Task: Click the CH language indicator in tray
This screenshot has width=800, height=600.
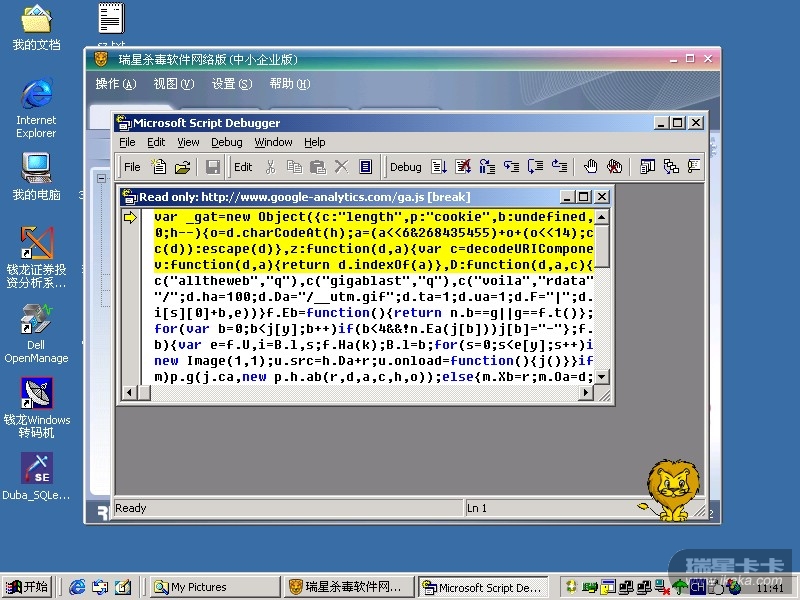Action: point(697,588)
